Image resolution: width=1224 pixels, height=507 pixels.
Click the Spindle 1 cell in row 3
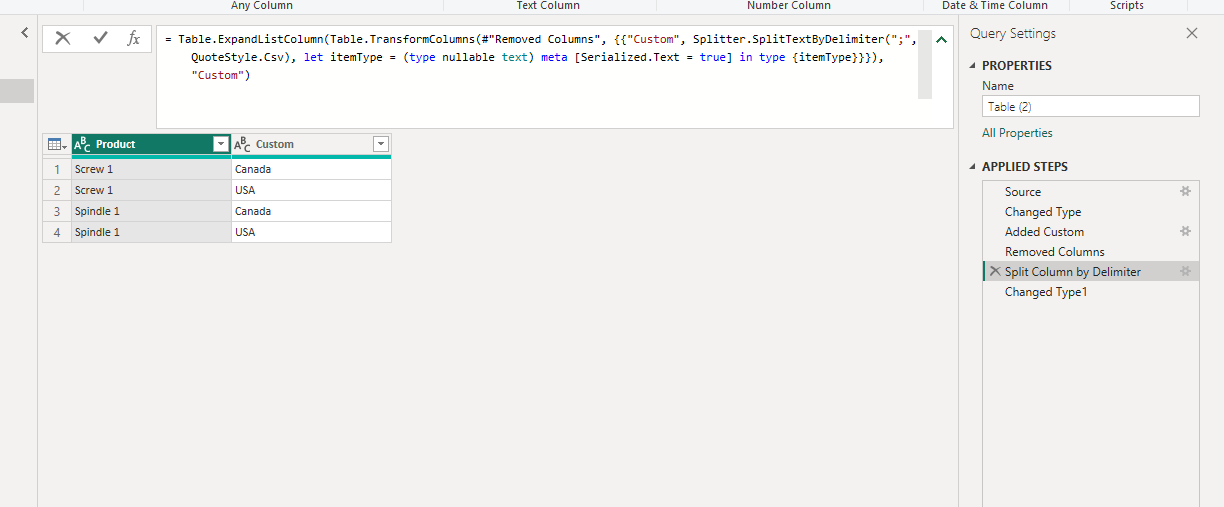(151, 211)
